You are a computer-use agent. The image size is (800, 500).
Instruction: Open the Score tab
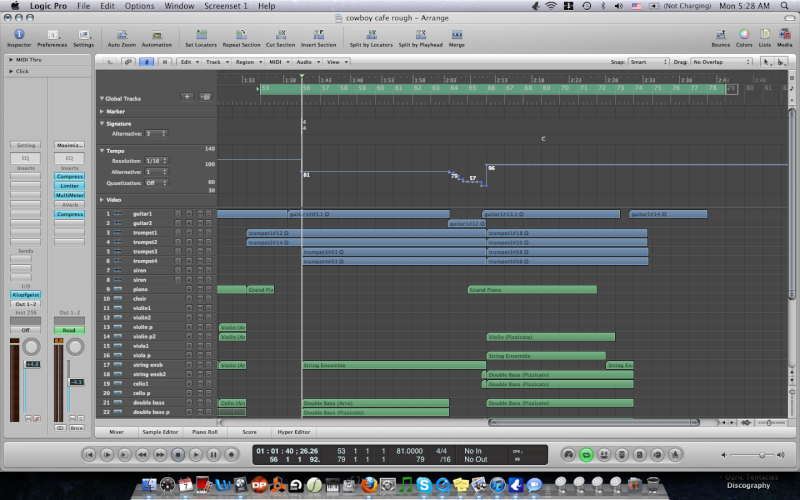249,432
